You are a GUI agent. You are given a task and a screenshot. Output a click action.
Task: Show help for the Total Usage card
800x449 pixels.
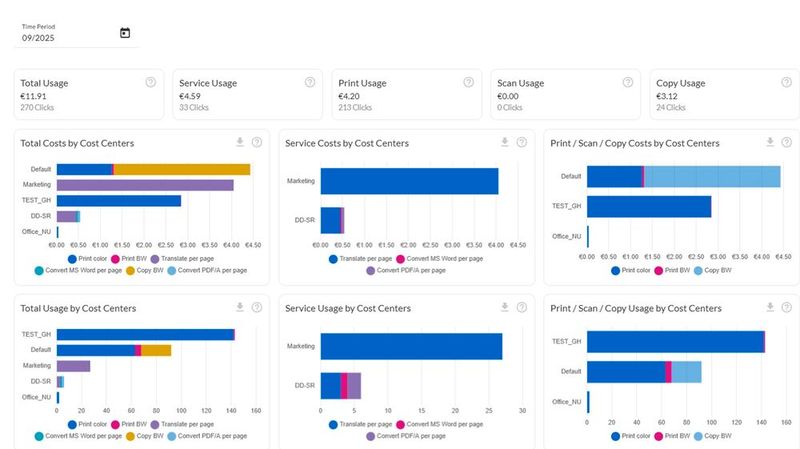(x=151, y=82)
